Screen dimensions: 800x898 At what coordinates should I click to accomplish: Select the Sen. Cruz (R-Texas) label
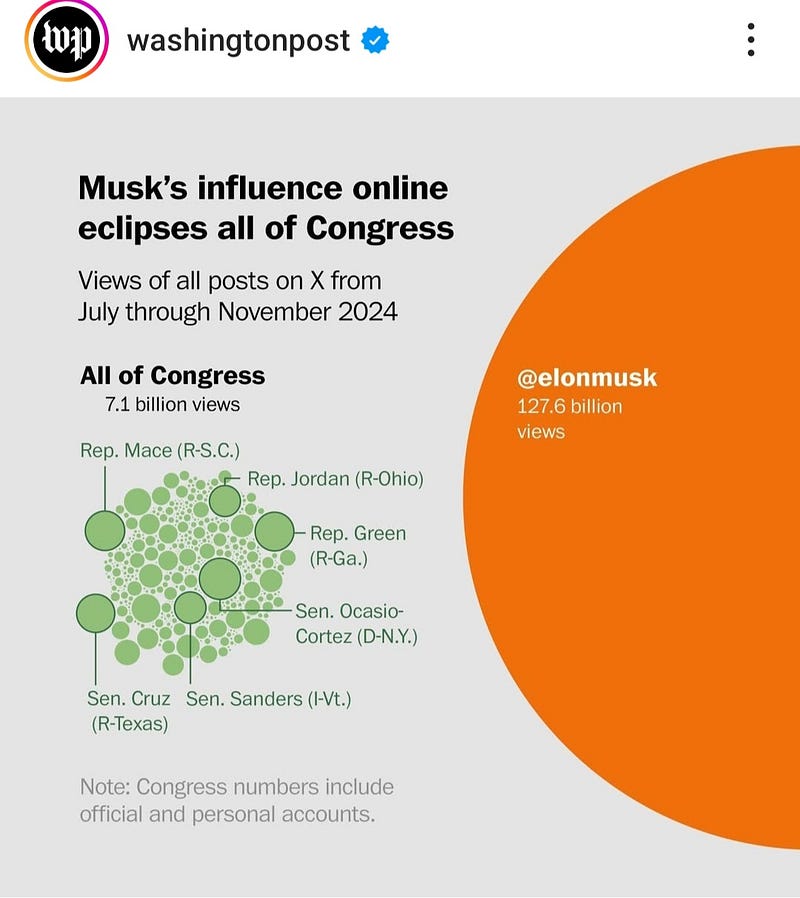129,710
